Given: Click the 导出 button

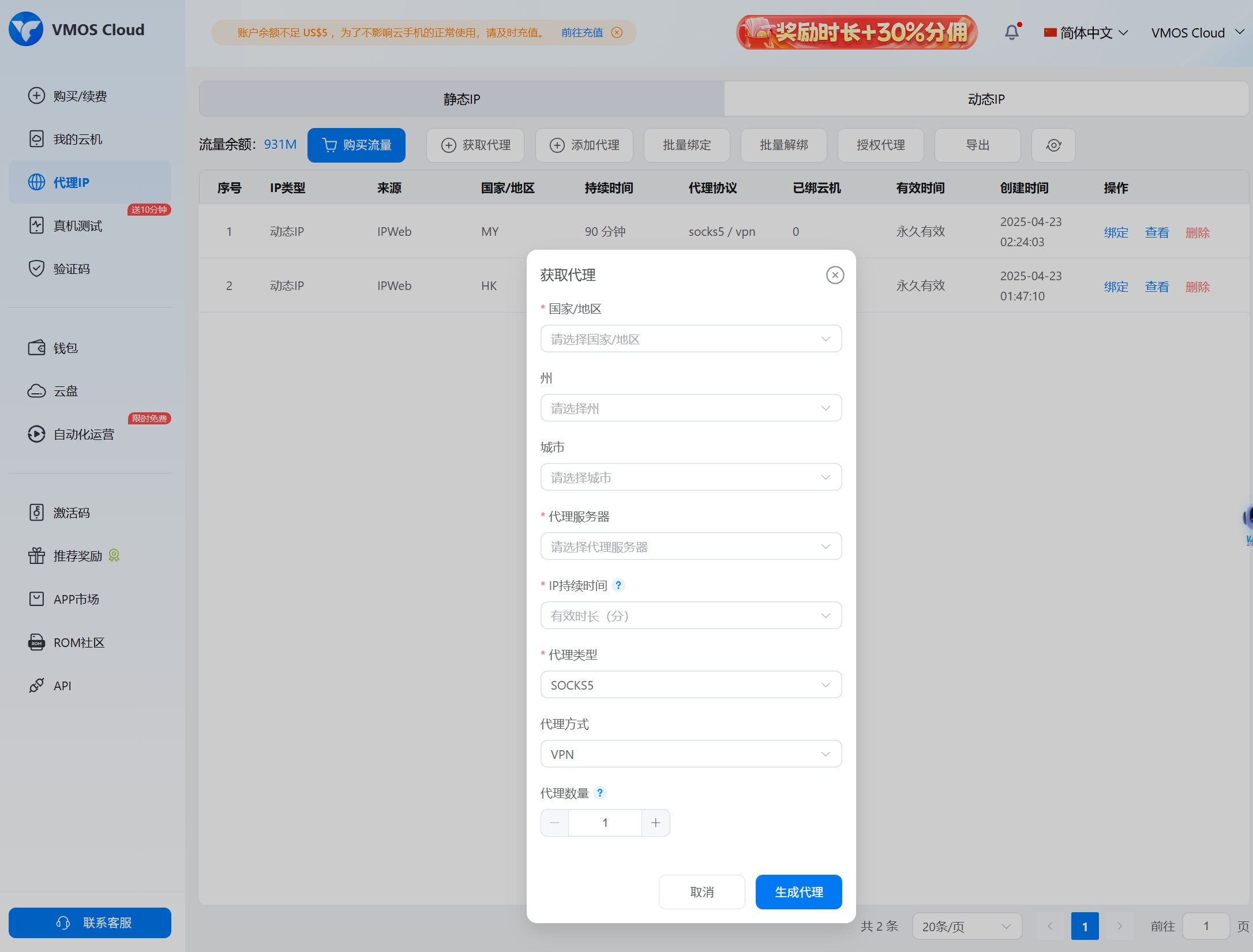Looking at the screenshot, I should [x=977, y=145].
